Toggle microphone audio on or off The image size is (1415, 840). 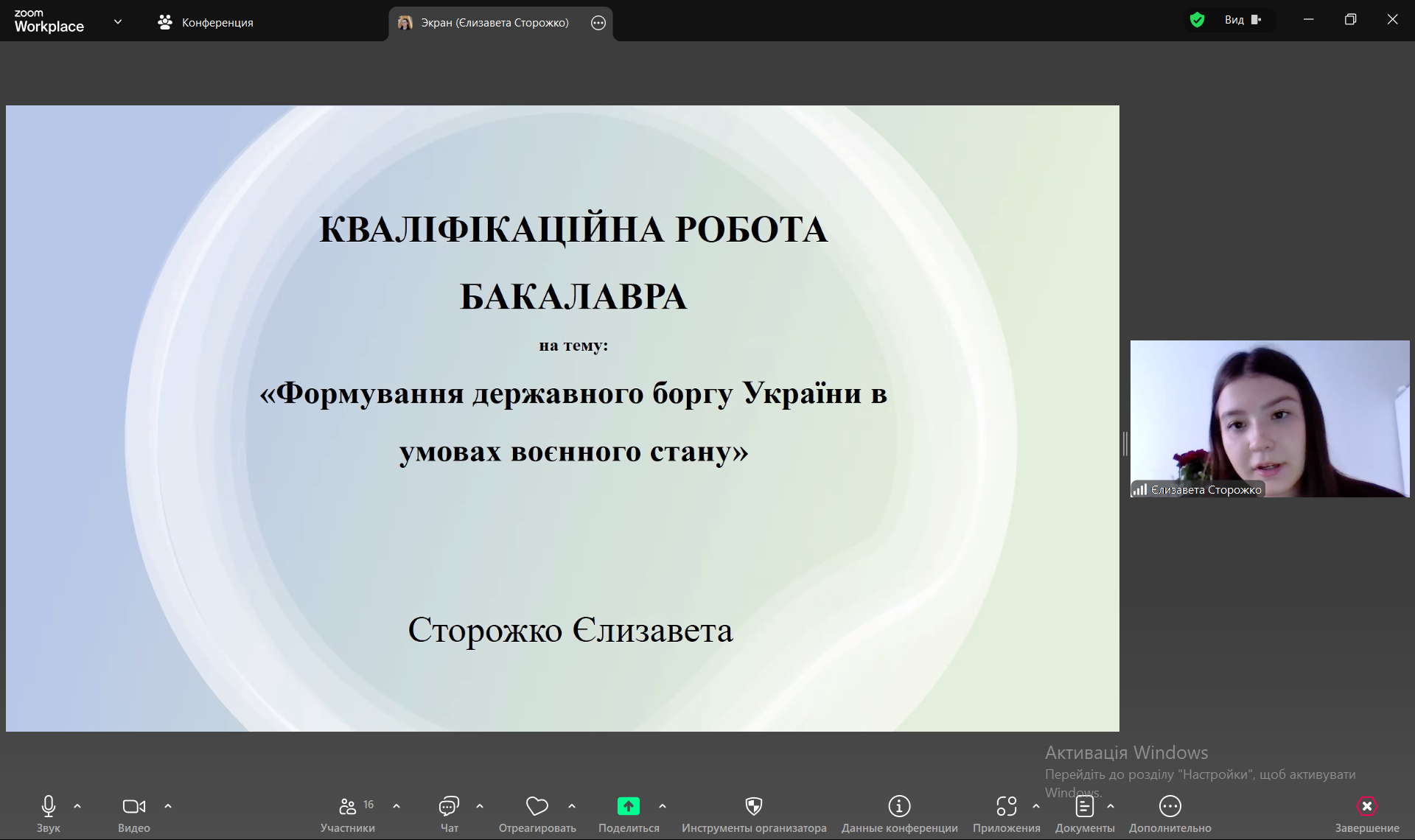49,807
